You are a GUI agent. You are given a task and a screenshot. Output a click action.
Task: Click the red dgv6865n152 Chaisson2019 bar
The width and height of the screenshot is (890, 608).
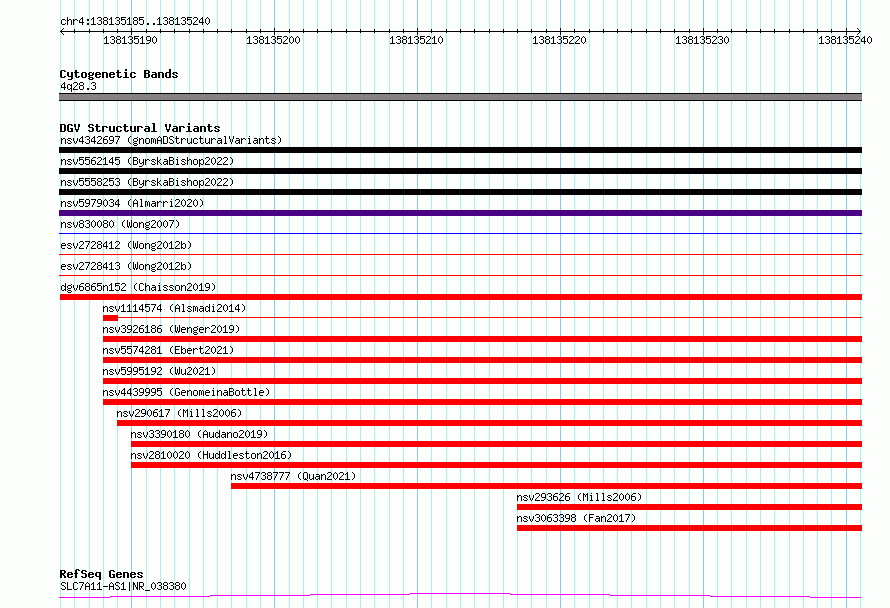coord(460,297)
